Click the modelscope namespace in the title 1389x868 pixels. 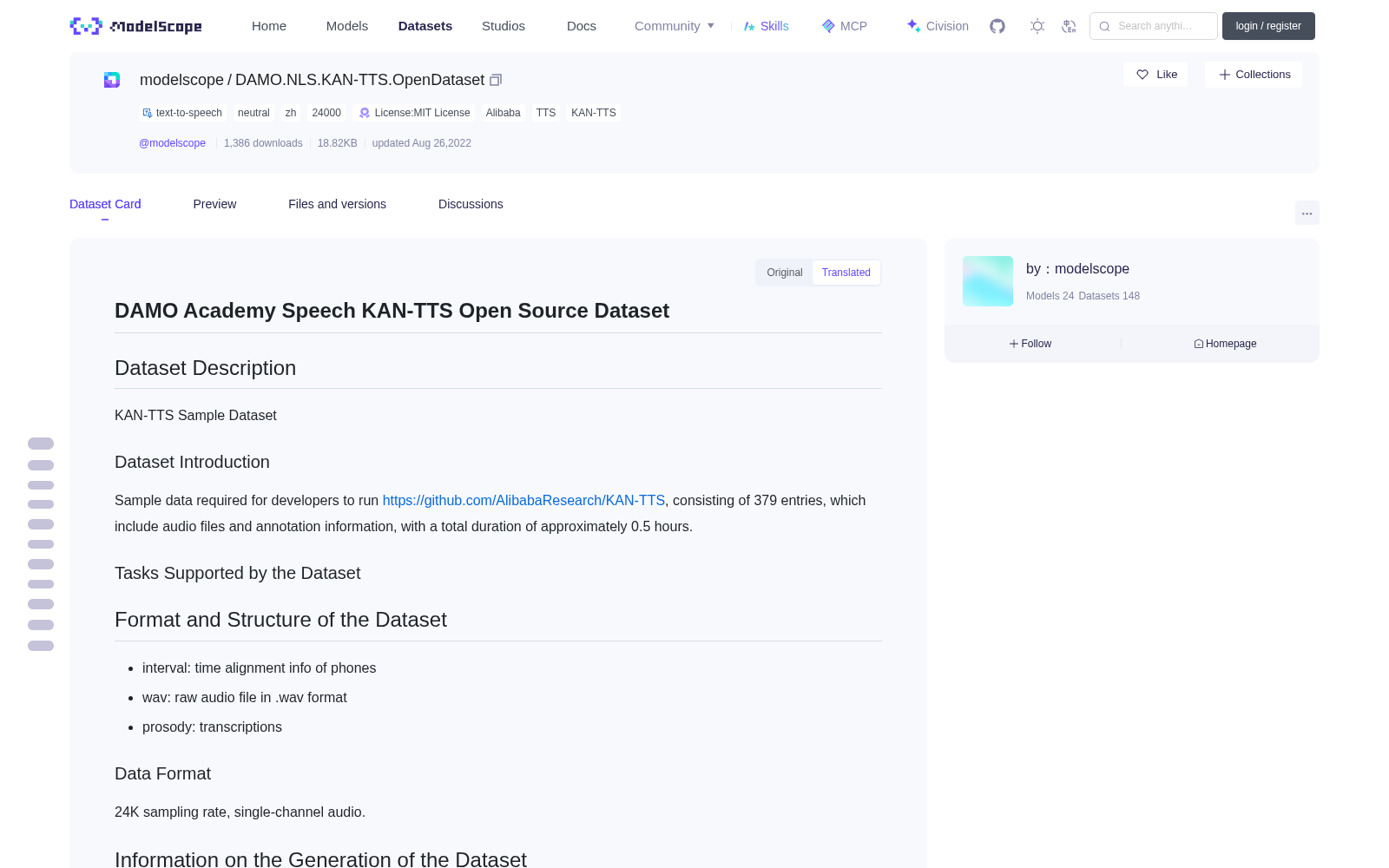[x=181, y=80]
